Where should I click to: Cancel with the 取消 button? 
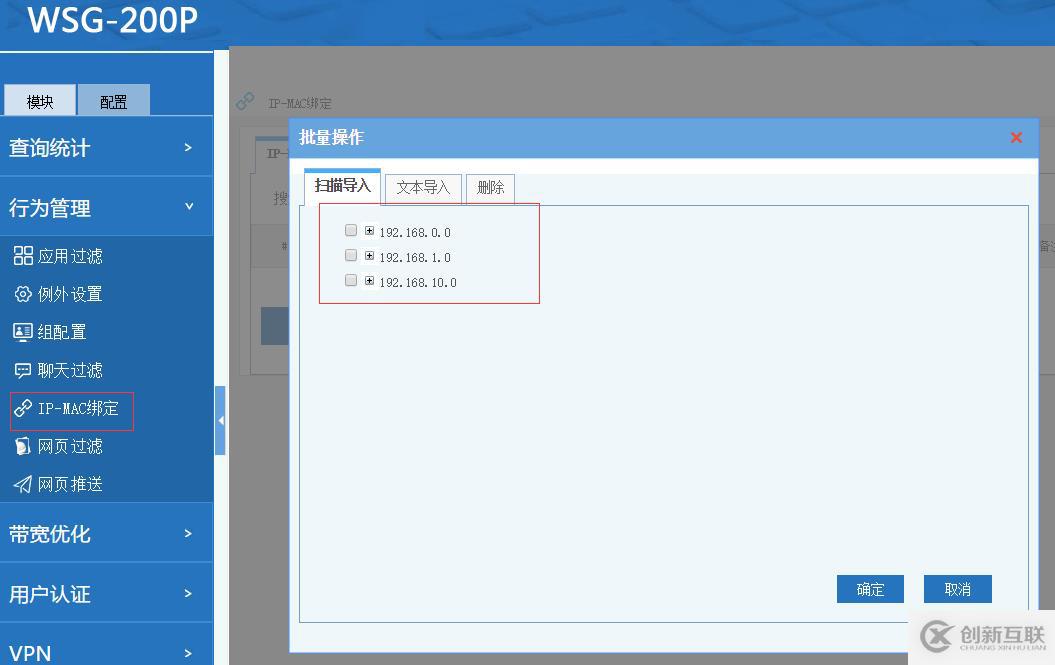tap(957, 589)
